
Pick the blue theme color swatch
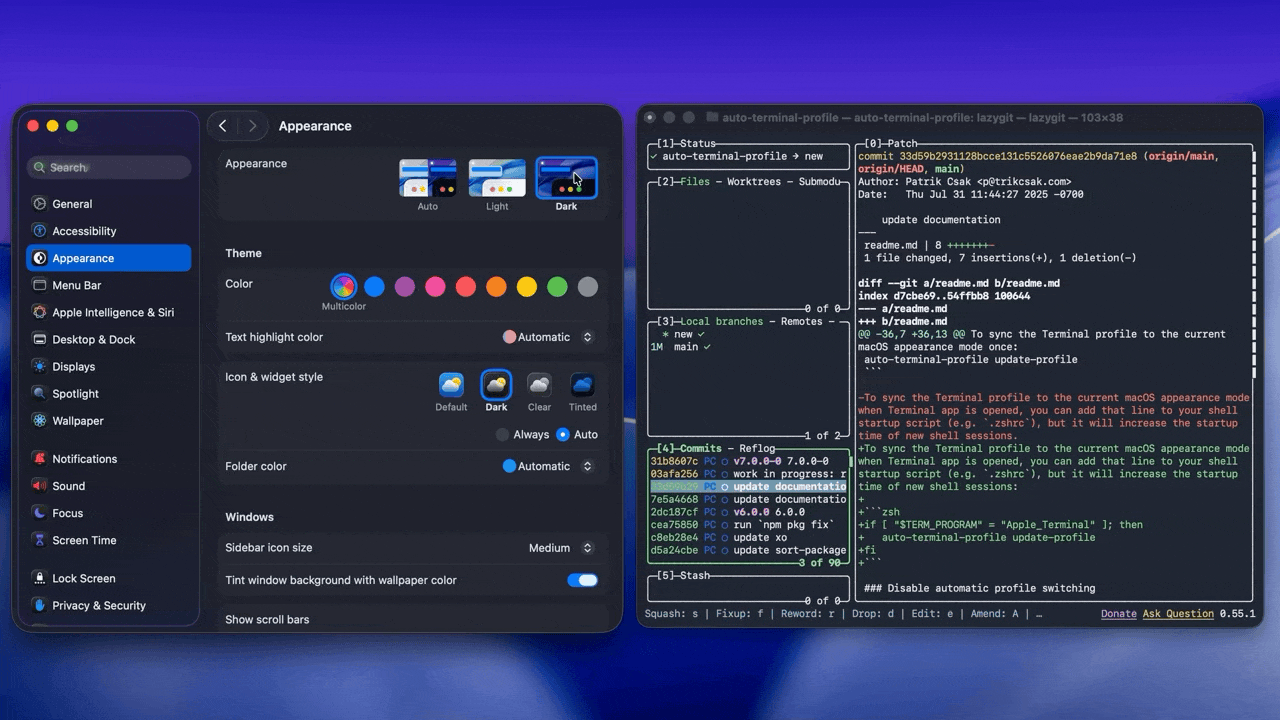(x=374, y=287)
